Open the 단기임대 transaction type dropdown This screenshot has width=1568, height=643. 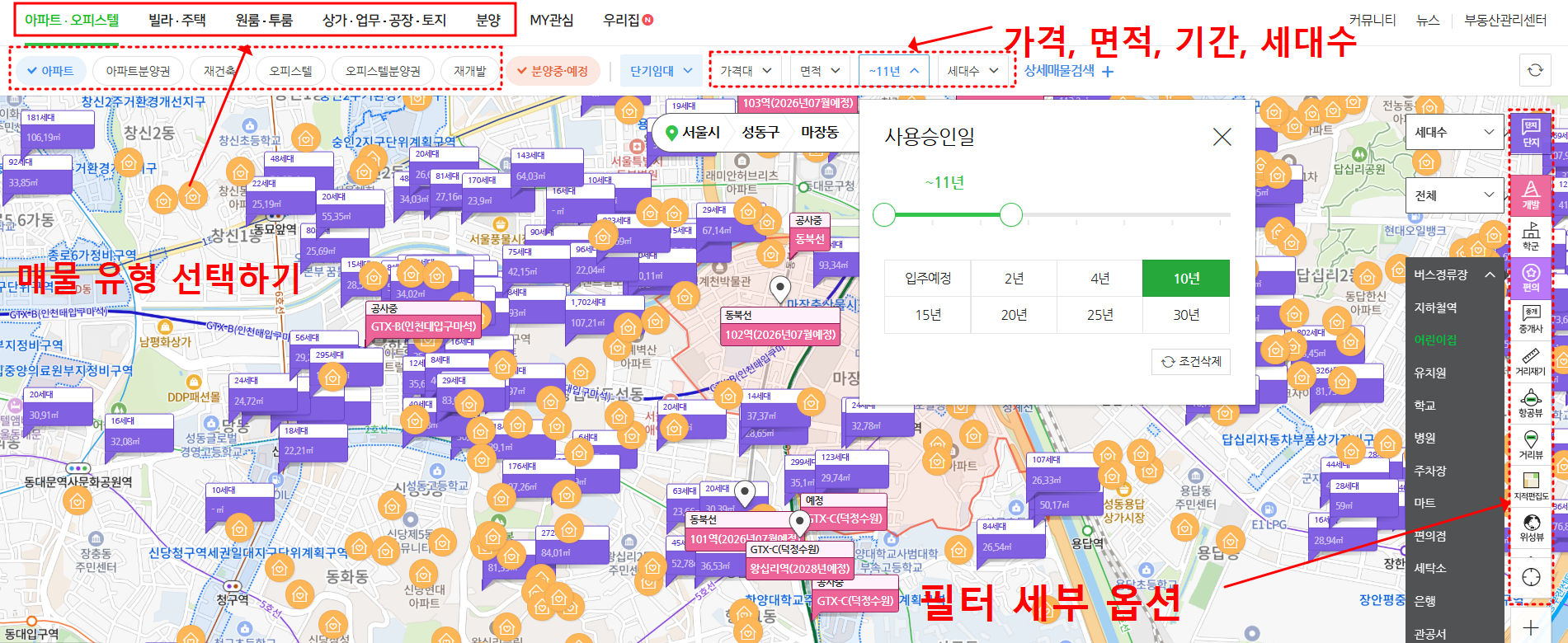(x=661, y=71)
